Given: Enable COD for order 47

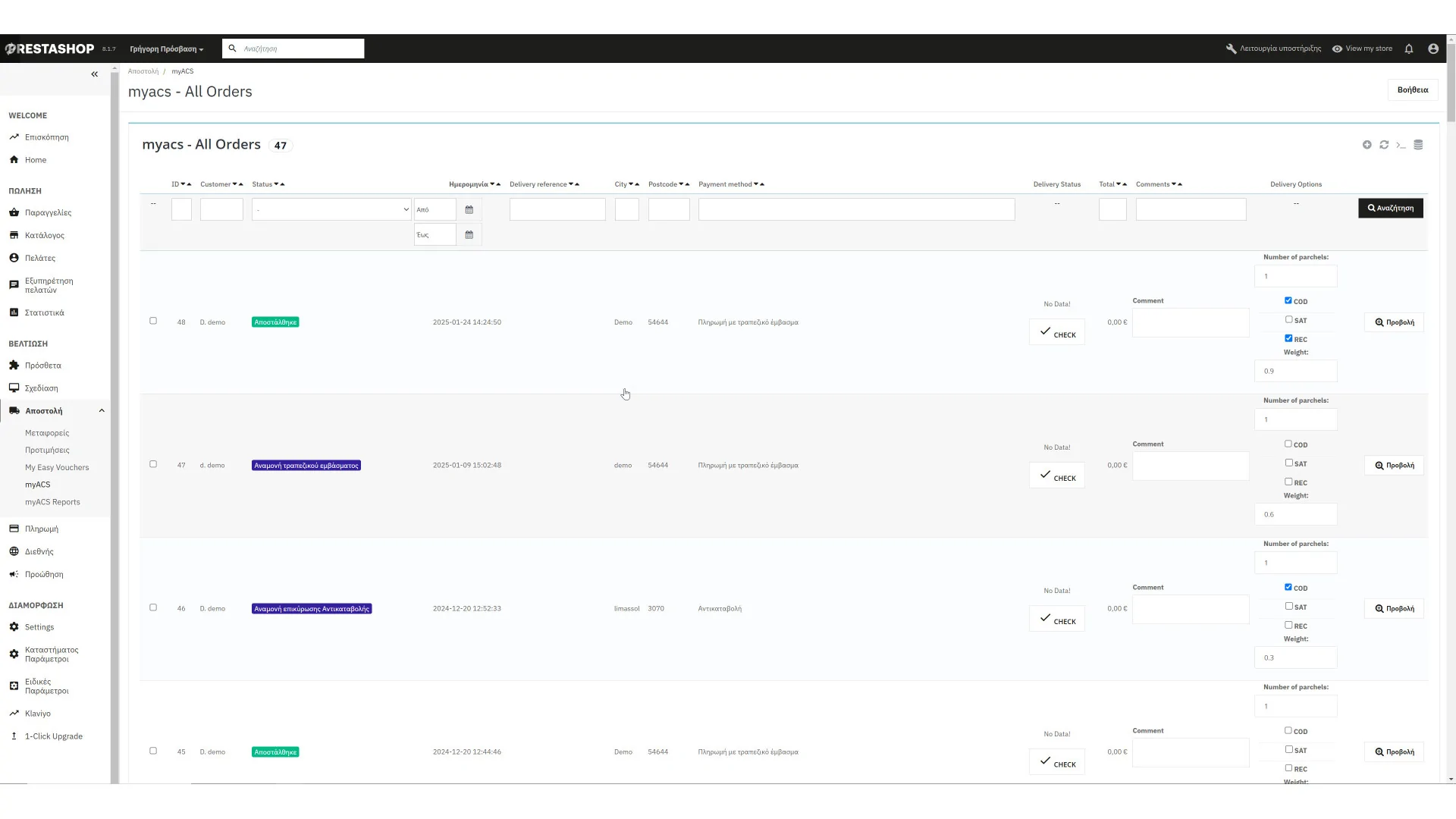Looking at the screenshot, I should pos(1288,444).
